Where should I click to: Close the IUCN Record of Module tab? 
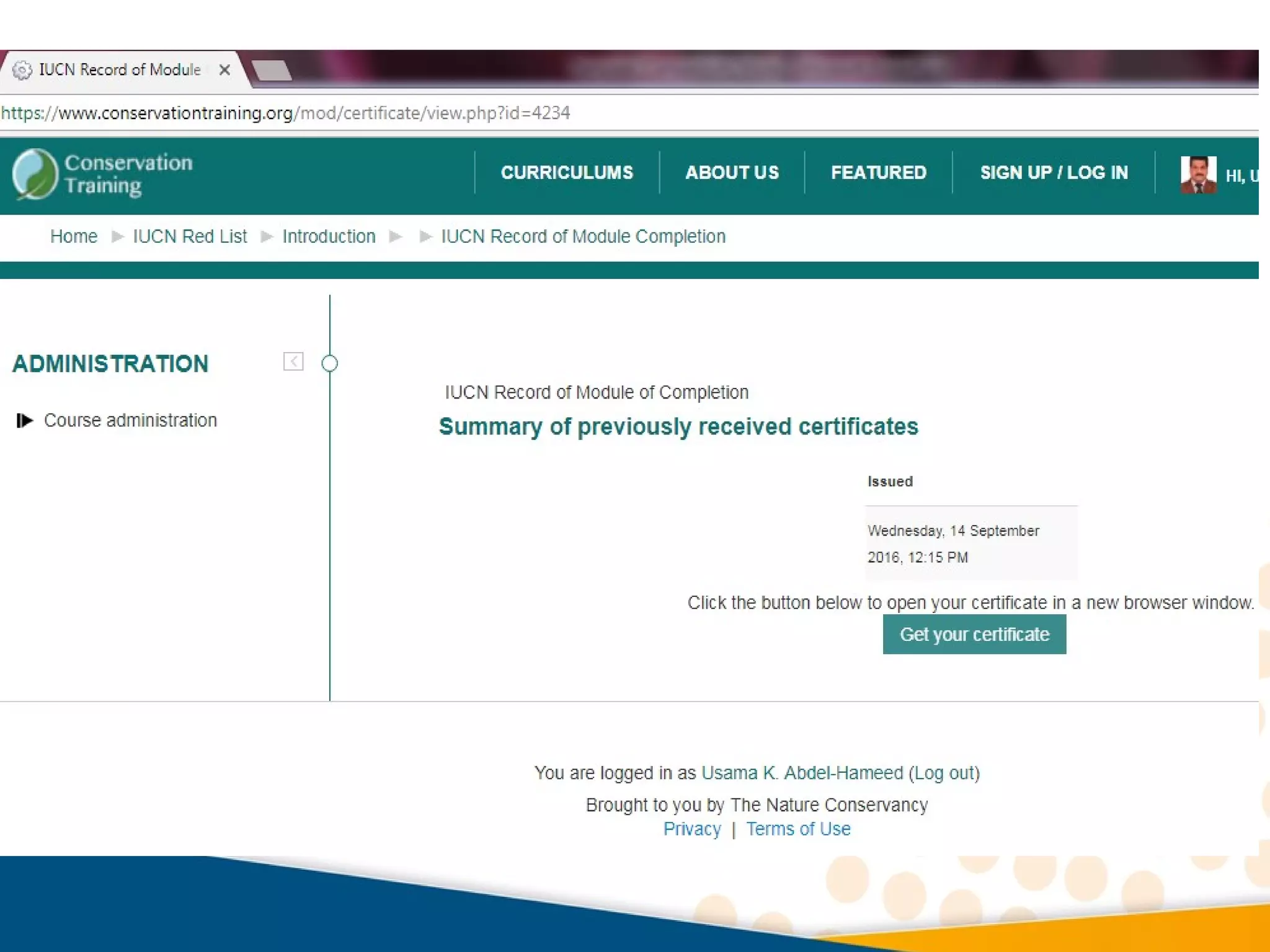coord(224,70)
